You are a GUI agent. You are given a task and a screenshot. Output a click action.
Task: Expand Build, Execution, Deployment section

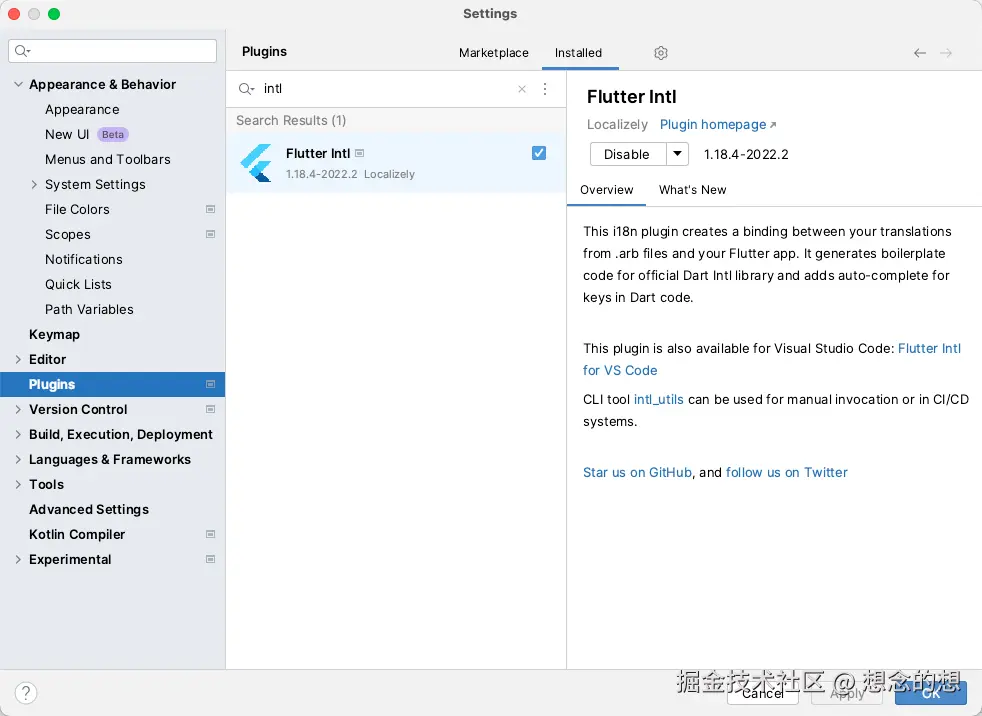pyautogui.click(x=18, y=434)
